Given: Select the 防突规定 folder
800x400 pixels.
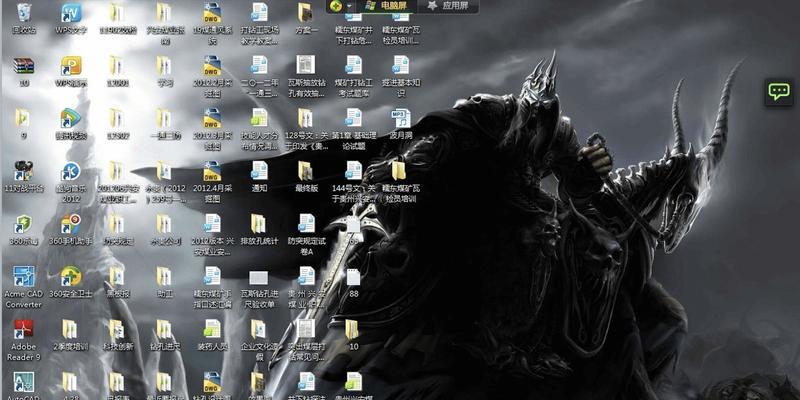Looking at the screenshot, I should point(118,230).
